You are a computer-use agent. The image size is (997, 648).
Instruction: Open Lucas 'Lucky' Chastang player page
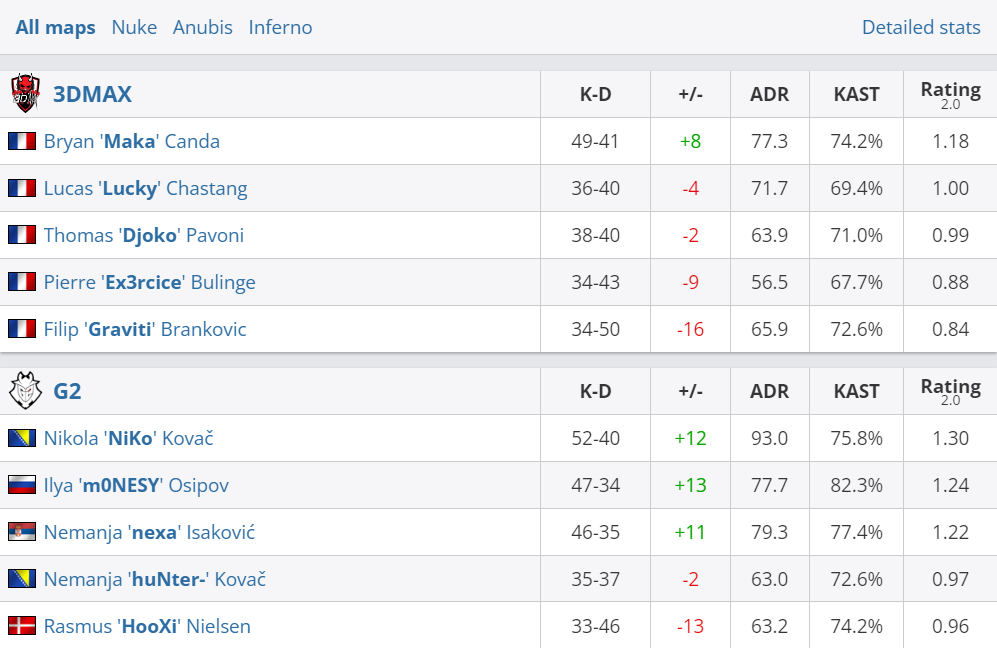(x=145, y=188)
